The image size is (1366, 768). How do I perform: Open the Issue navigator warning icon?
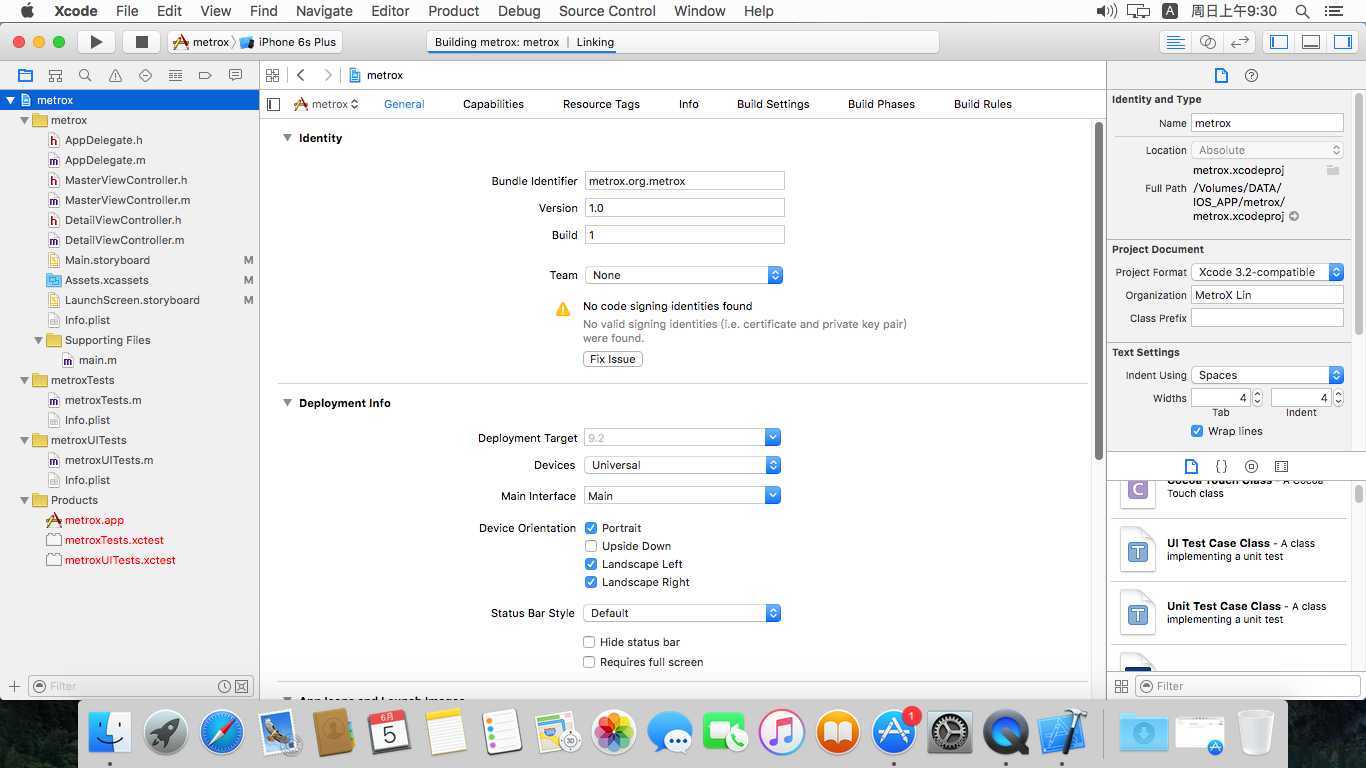click(115, 75)
